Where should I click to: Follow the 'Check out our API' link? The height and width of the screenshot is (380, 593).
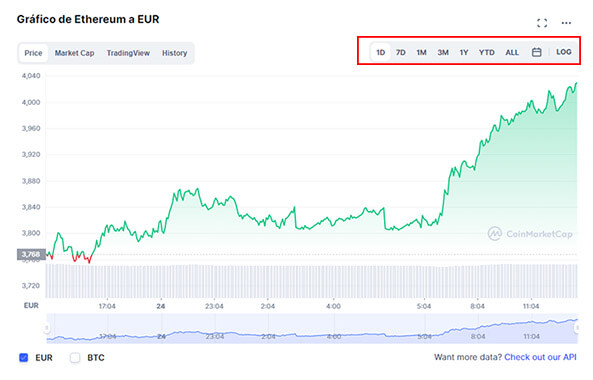pyautogui.click(x=540, y=357)
